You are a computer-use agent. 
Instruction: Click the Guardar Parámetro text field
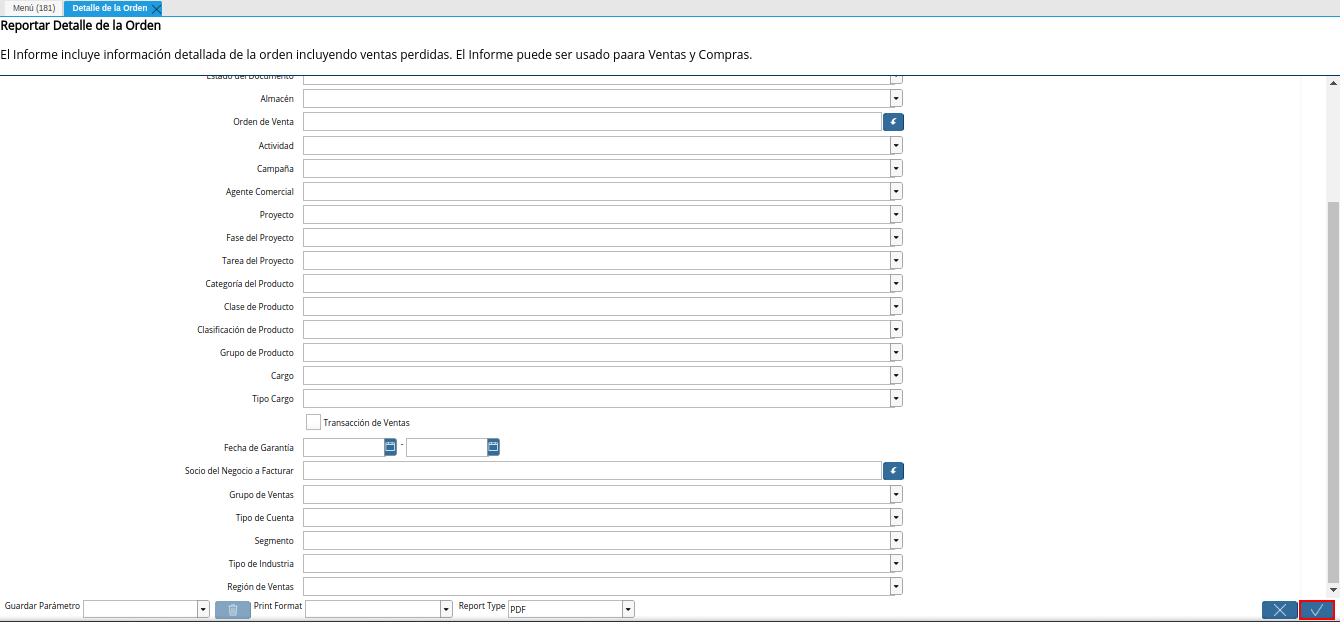point(140,609)
